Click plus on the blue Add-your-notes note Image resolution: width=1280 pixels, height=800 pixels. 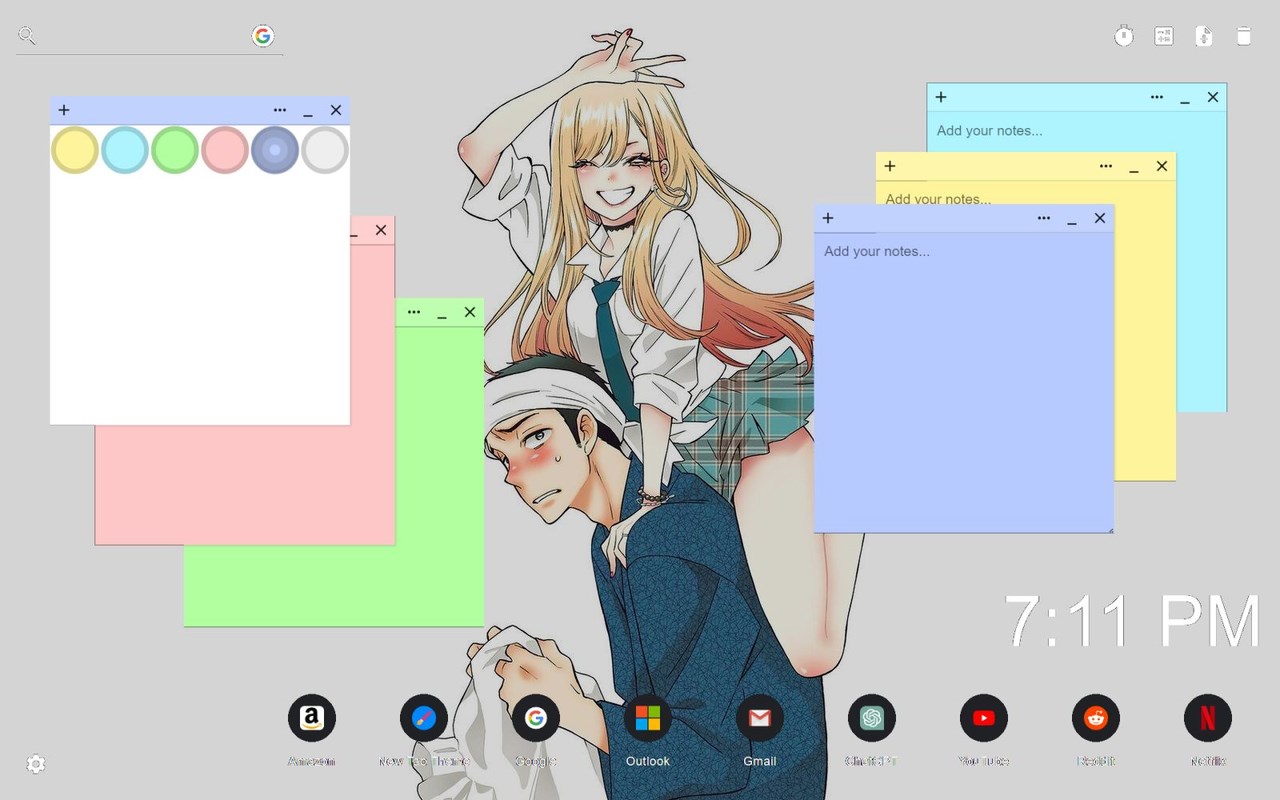(x=828, y=218)
